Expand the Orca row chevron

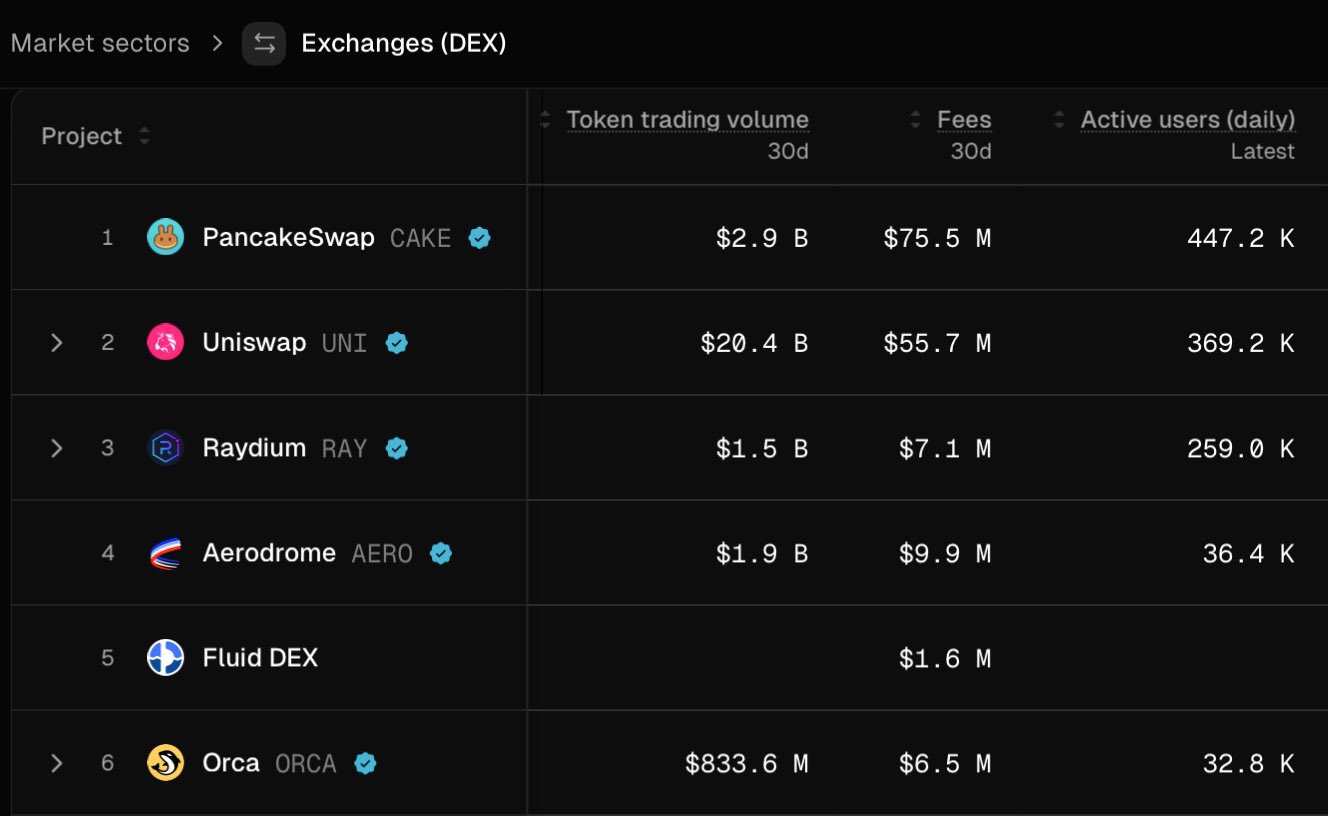57,763
